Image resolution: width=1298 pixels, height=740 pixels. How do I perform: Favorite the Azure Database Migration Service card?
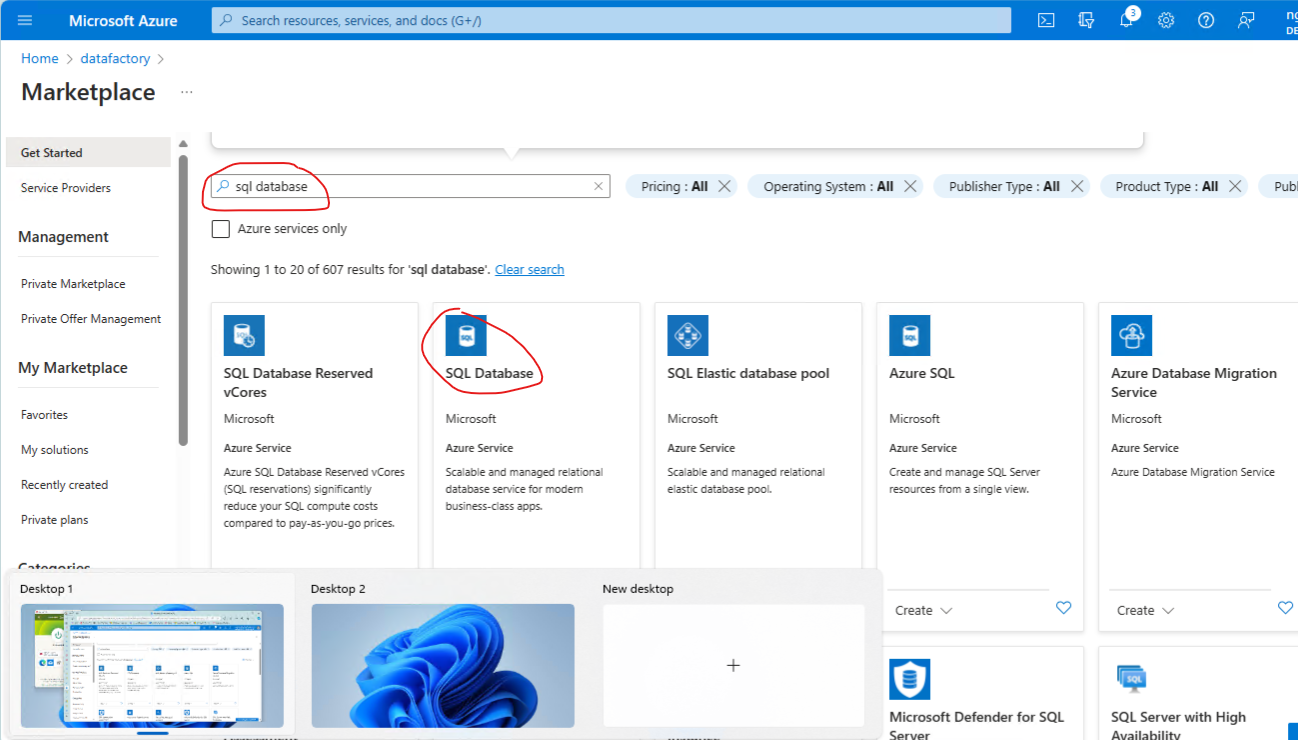click(1285, 608)
